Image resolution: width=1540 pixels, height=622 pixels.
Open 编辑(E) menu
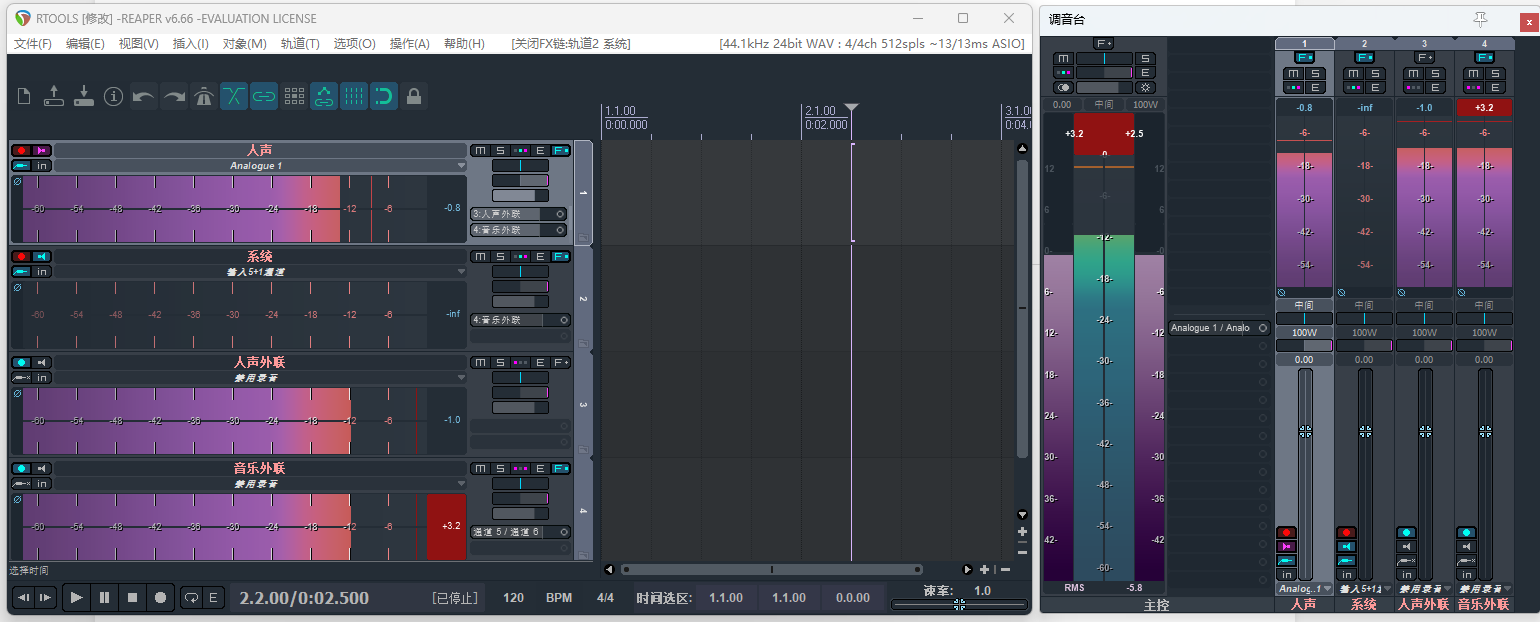[x=85, y=44]
